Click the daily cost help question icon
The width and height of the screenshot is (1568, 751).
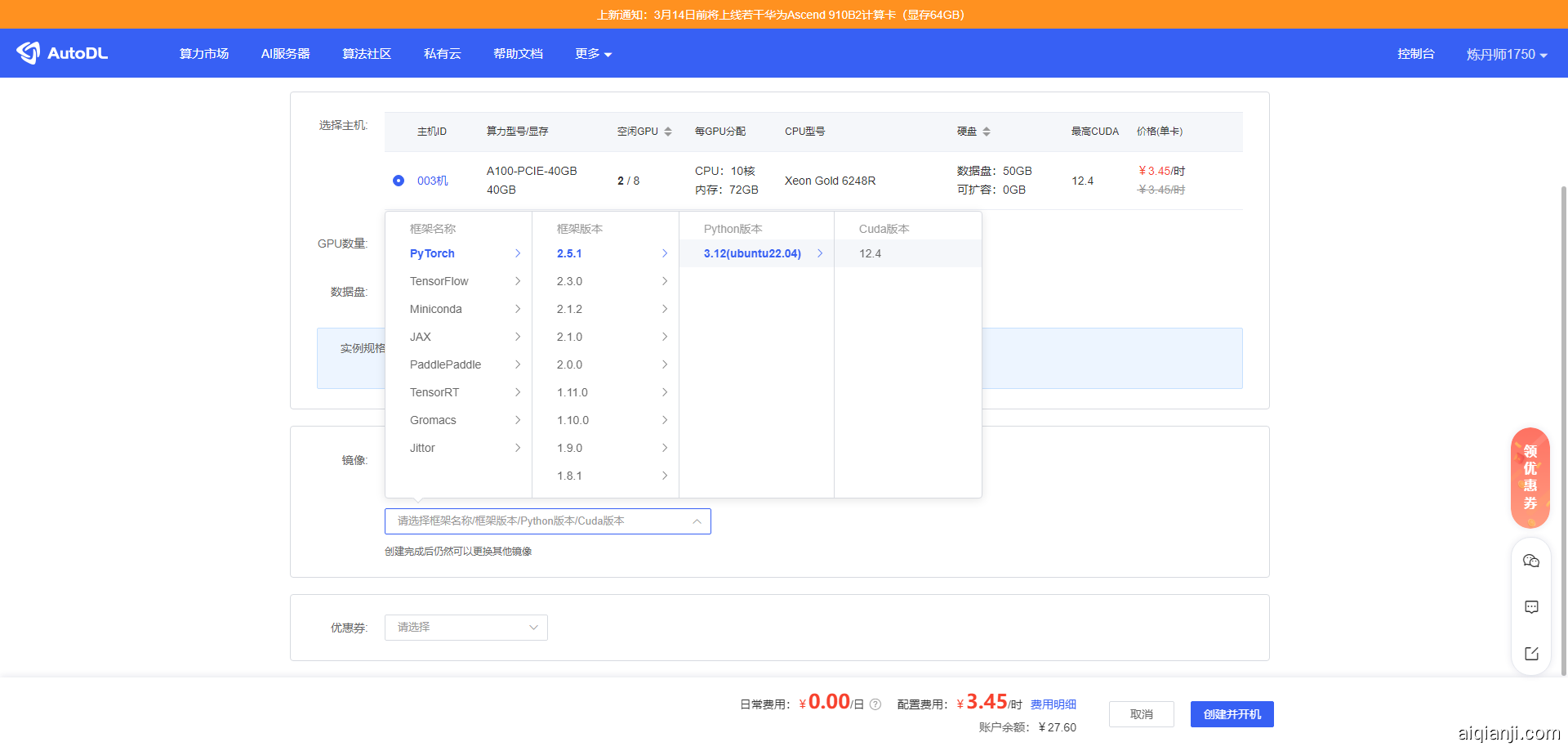point(875,704)
